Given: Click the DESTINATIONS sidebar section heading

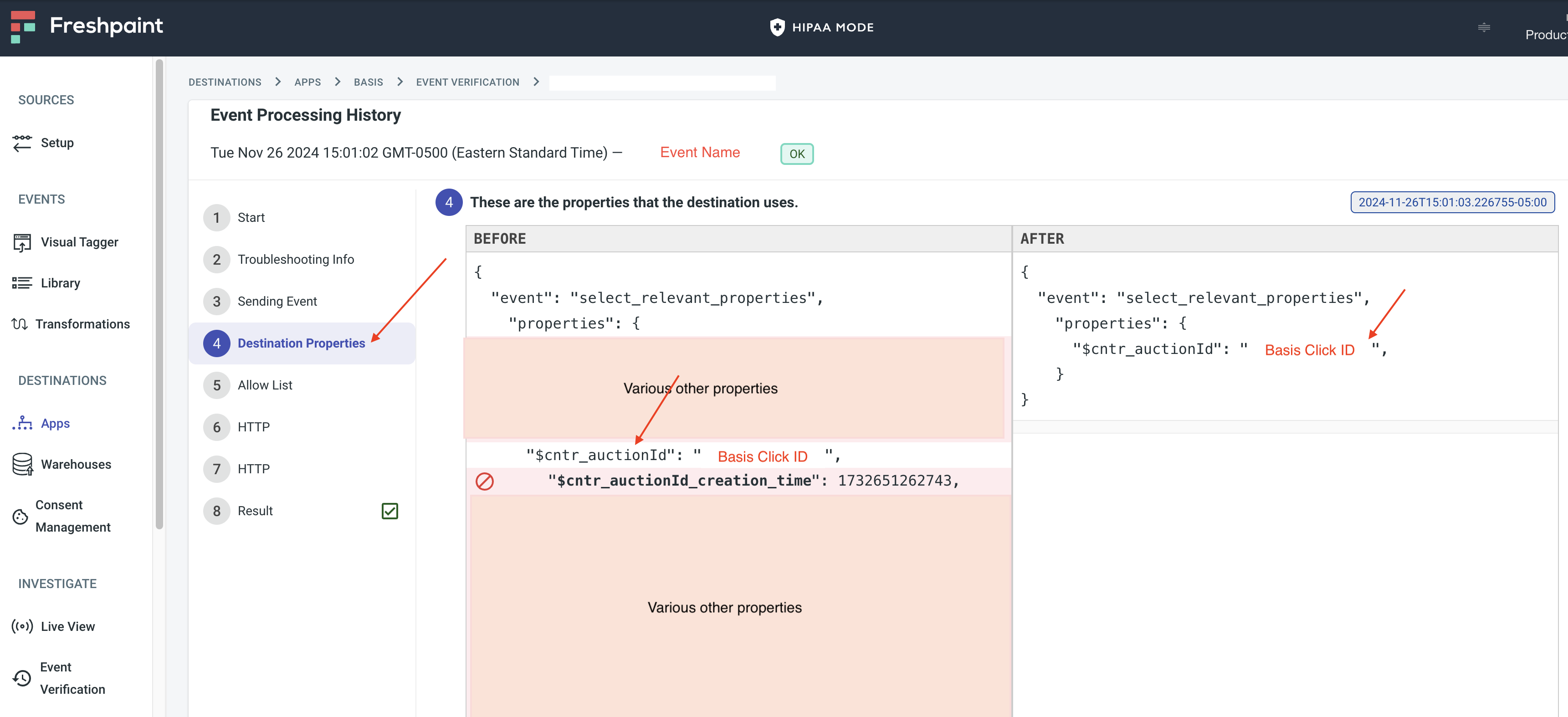Looking at the screenshot, I should tap(62, 380).
